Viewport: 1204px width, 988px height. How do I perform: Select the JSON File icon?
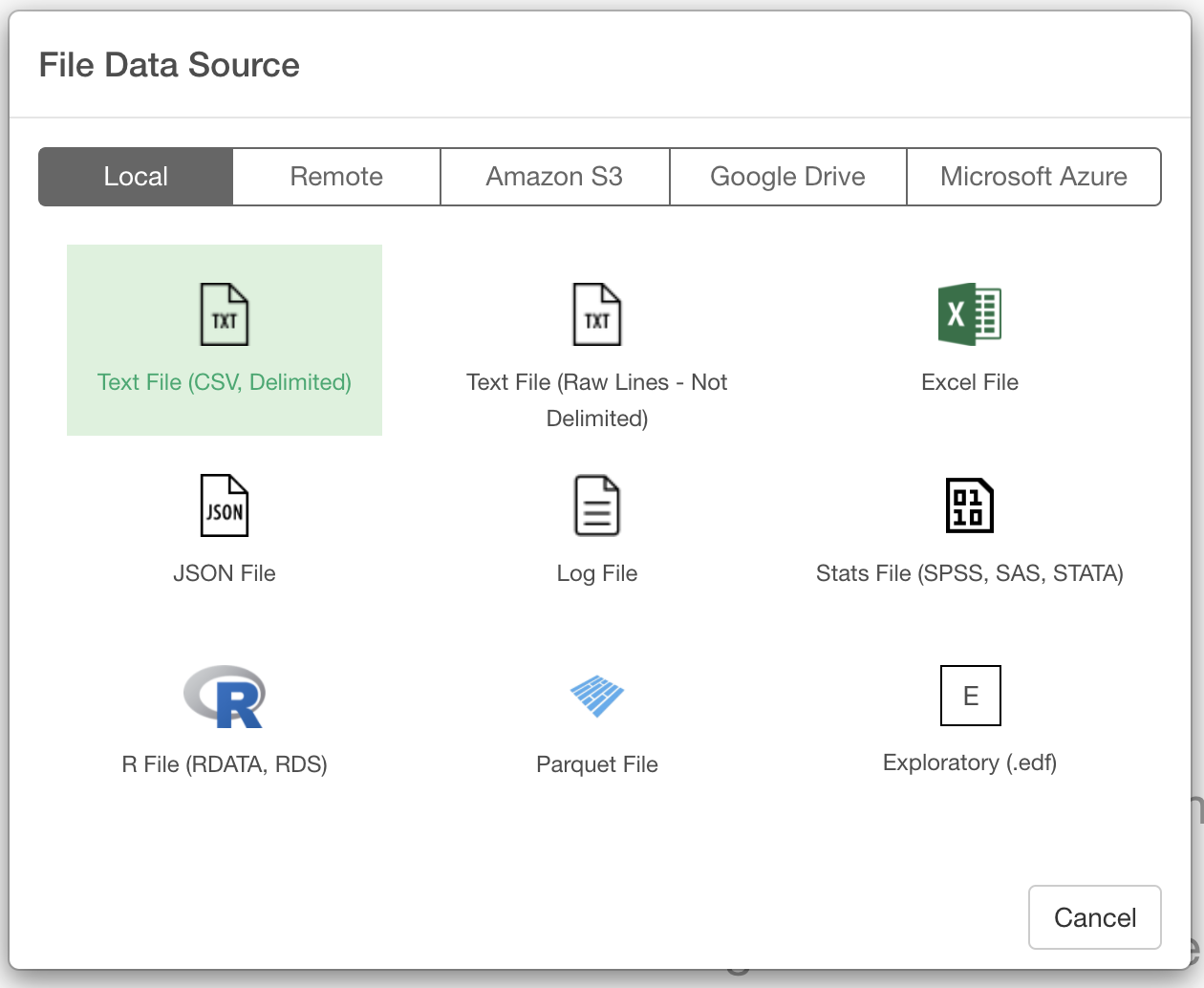(x=224, y=505)
